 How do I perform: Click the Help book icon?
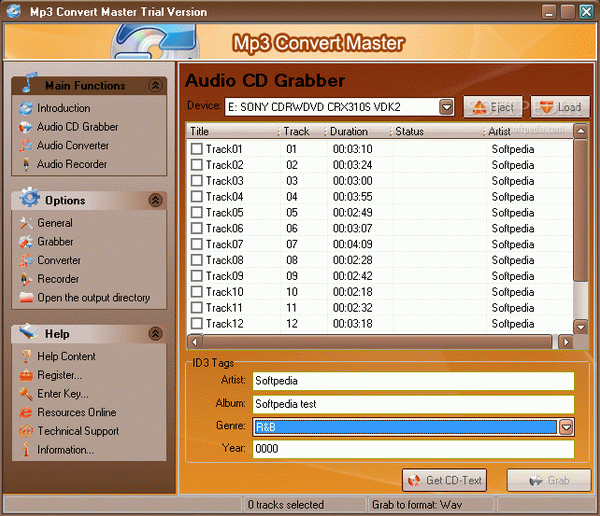pyautogui.click(x=29, y=331)
